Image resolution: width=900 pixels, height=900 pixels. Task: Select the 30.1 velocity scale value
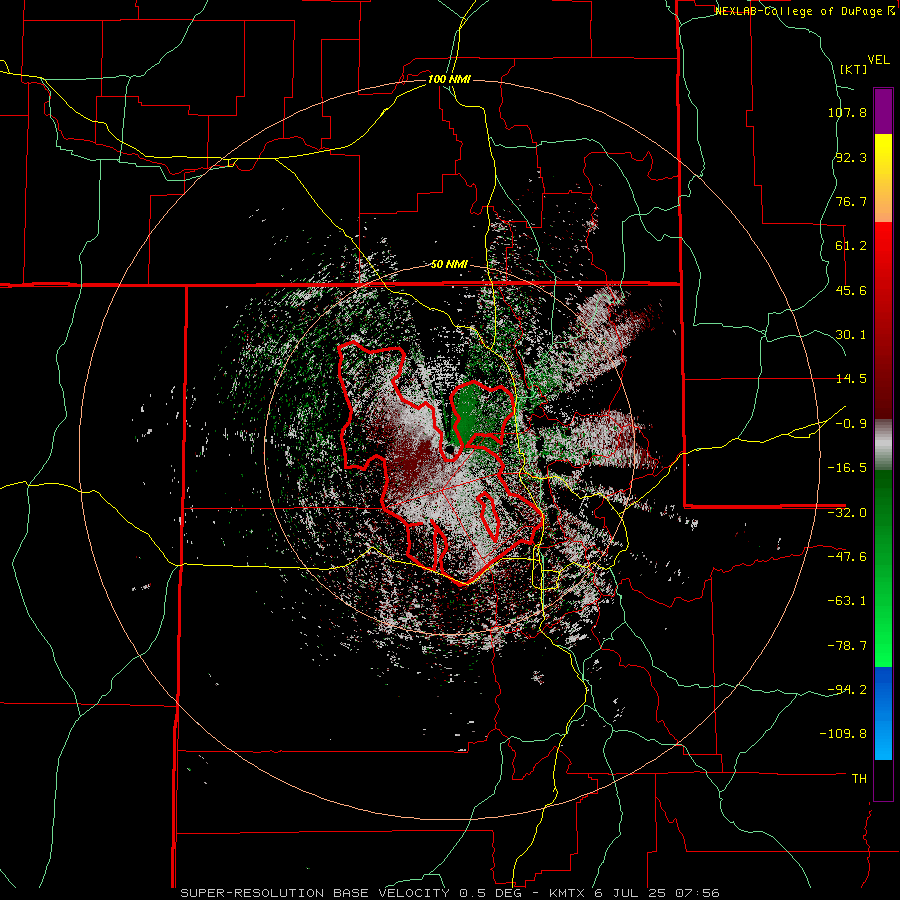click(851, 335)
